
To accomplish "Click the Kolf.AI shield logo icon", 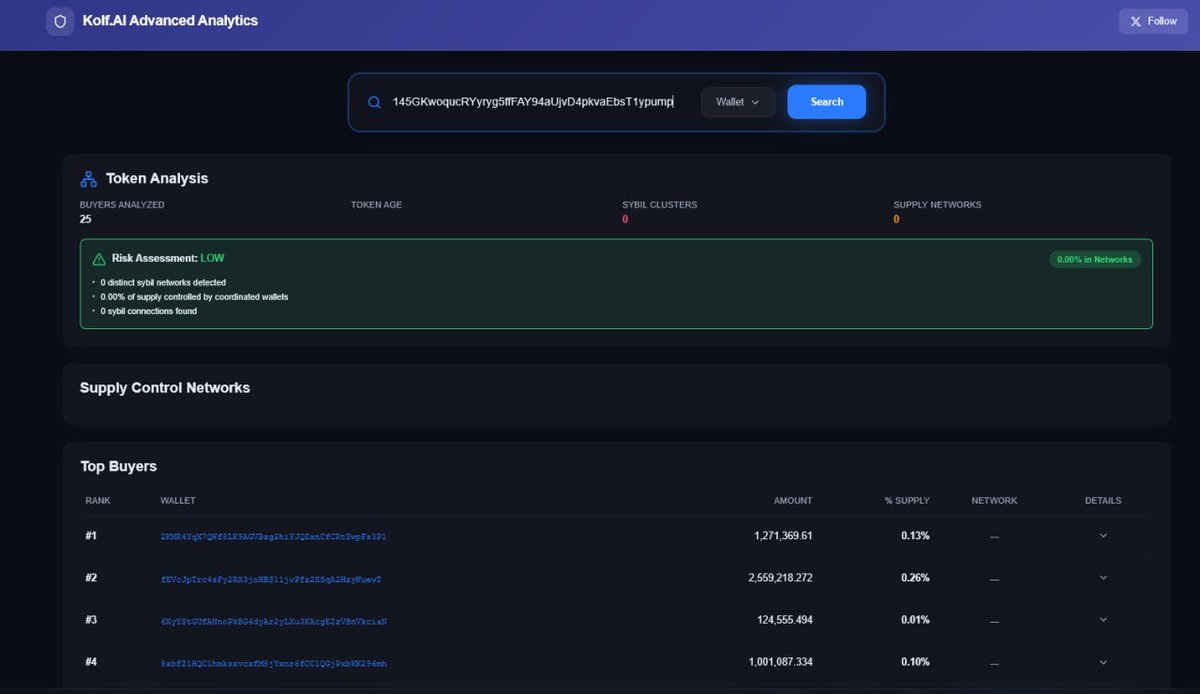I will point(60,21).
